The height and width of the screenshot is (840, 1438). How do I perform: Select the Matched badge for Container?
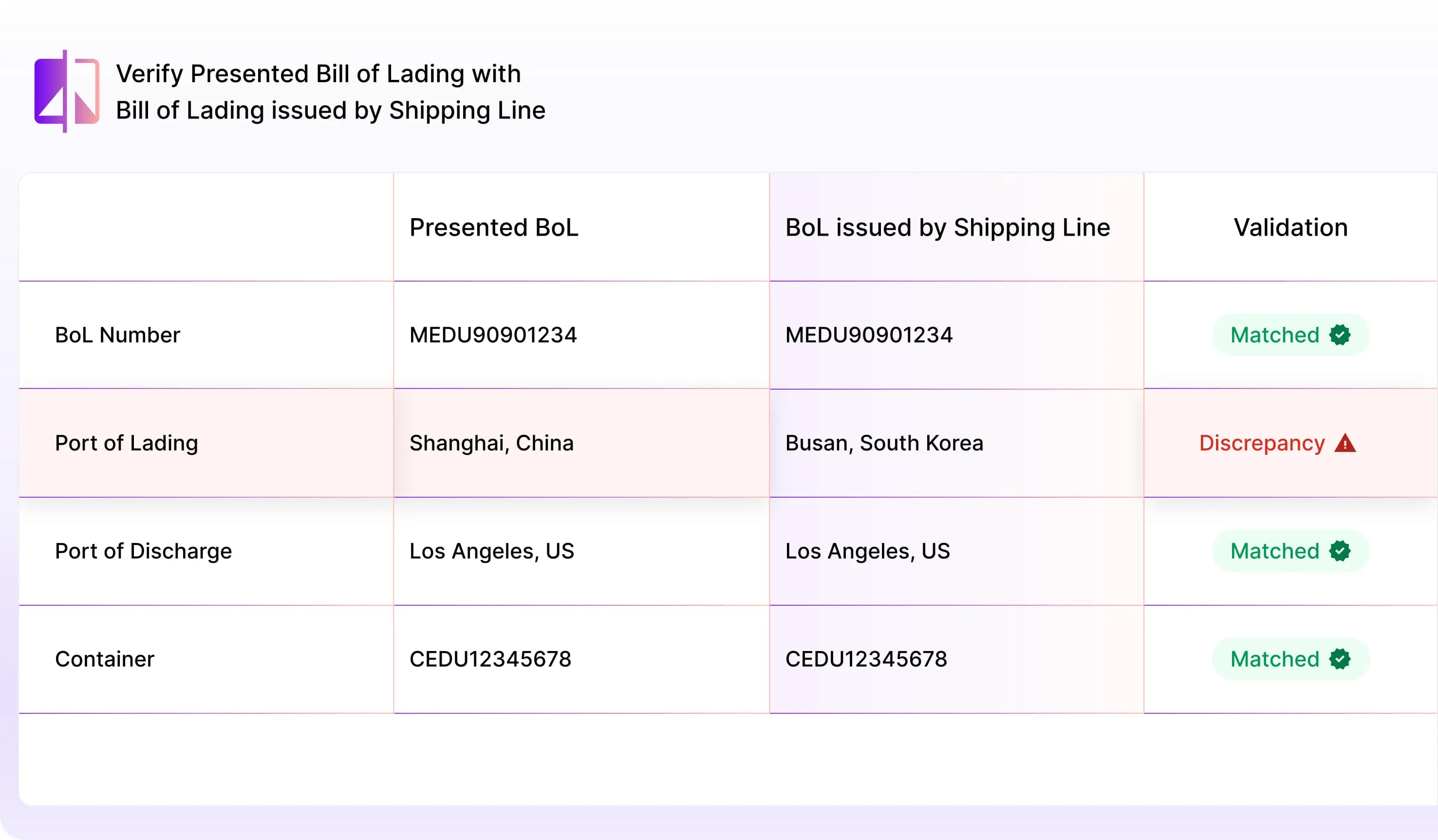(1290, 659)
